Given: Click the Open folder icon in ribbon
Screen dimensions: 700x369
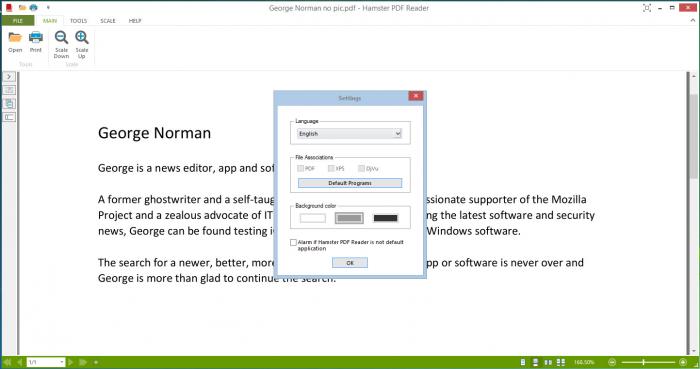Looking at the screenshot, I should (x=15, y=37).
